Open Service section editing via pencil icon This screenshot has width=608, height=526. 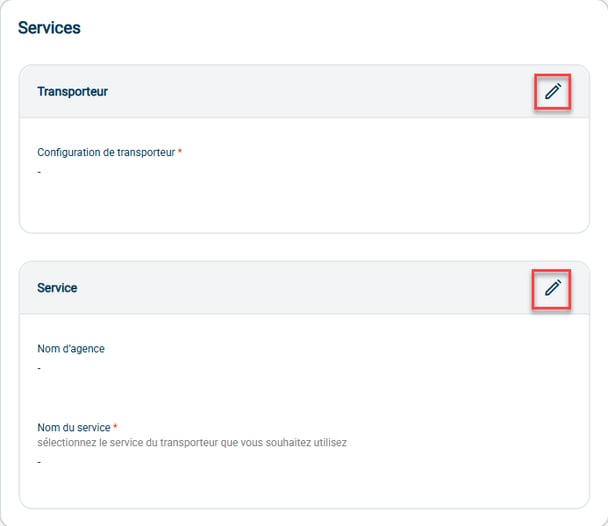(x=553, y=288)
